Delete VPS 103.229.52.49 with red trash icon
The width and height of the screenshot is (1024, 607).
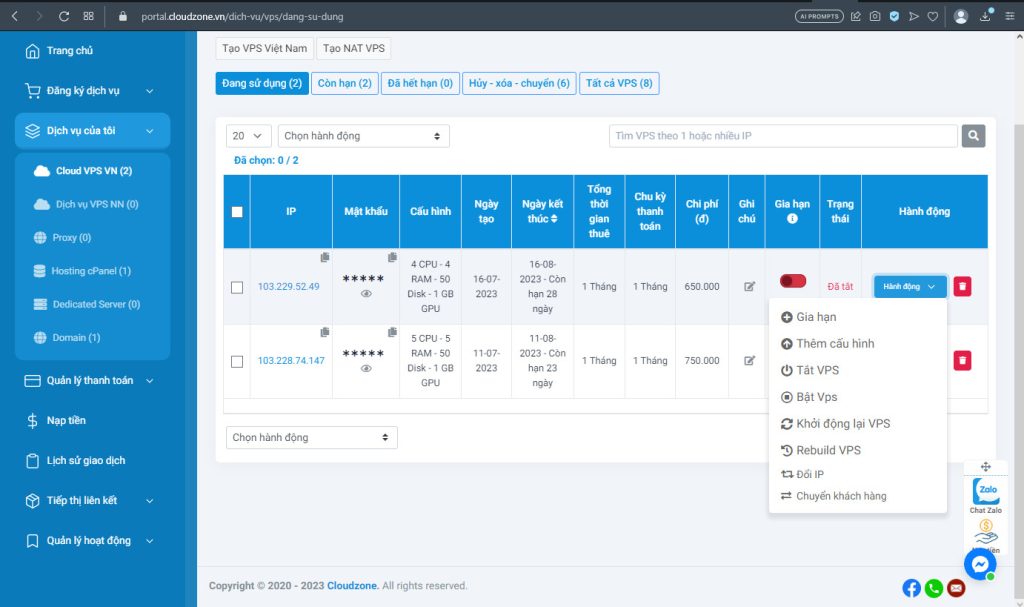[962, 287]
